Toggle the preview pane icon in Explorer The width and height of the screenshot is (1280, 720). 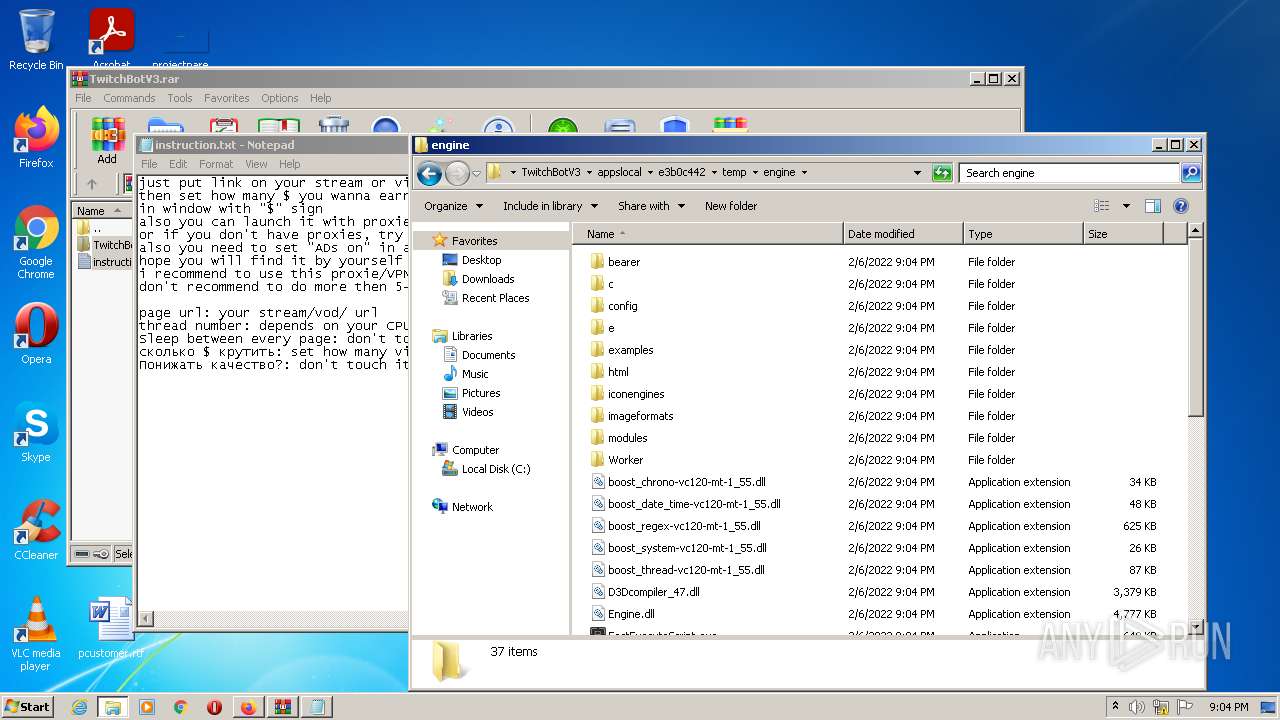pyautogui.click(x=1152, y=206)
